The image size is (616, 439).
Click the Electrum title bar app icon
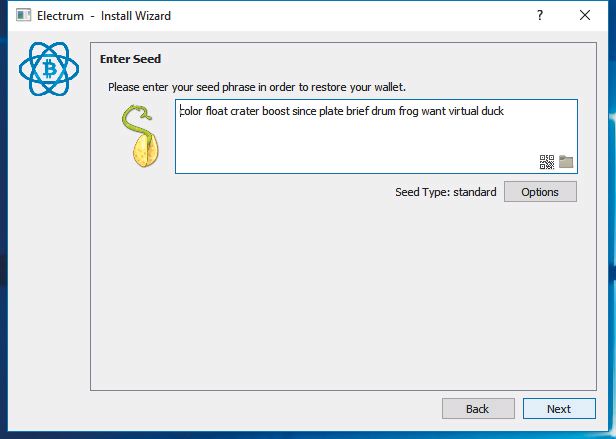point(23,16)
